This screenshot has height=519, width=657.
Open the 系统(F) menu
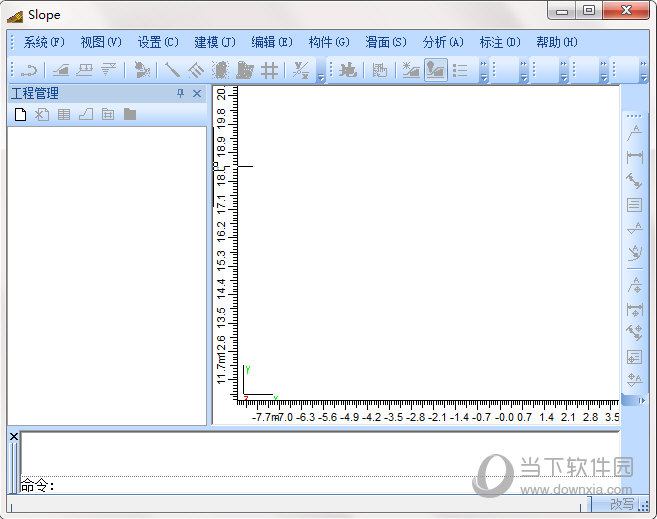(x=44, y=42)
